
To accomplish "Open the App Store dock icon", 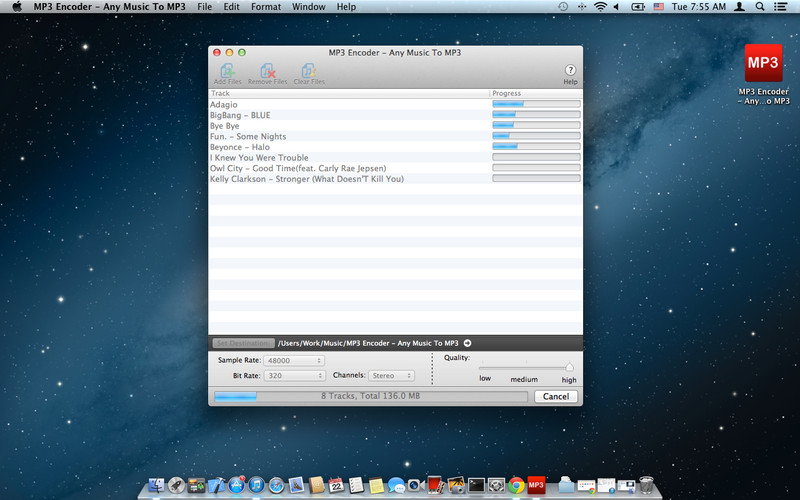I will click(237, 485).
